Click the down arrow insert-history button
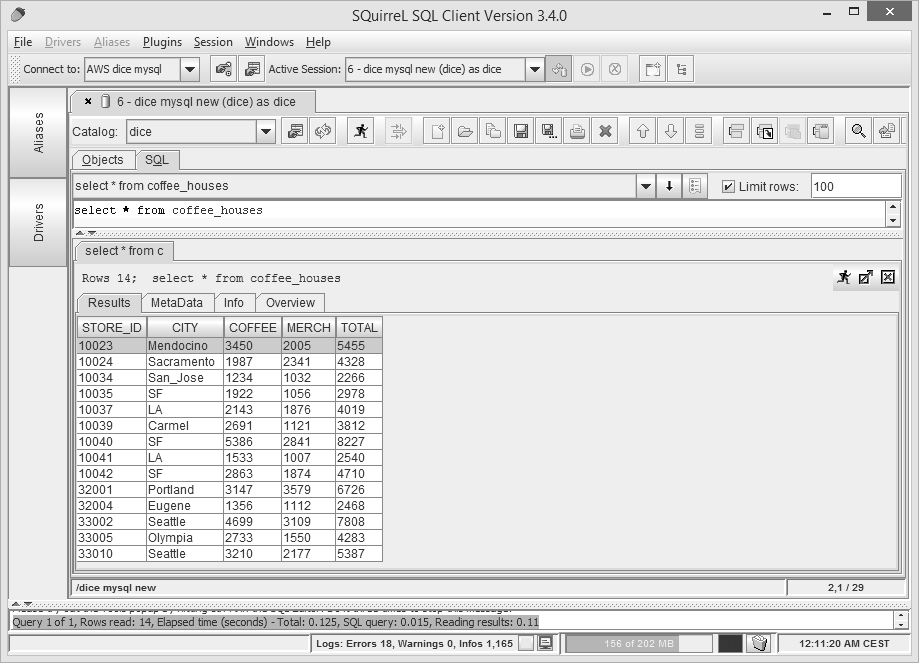 point(669,186)
